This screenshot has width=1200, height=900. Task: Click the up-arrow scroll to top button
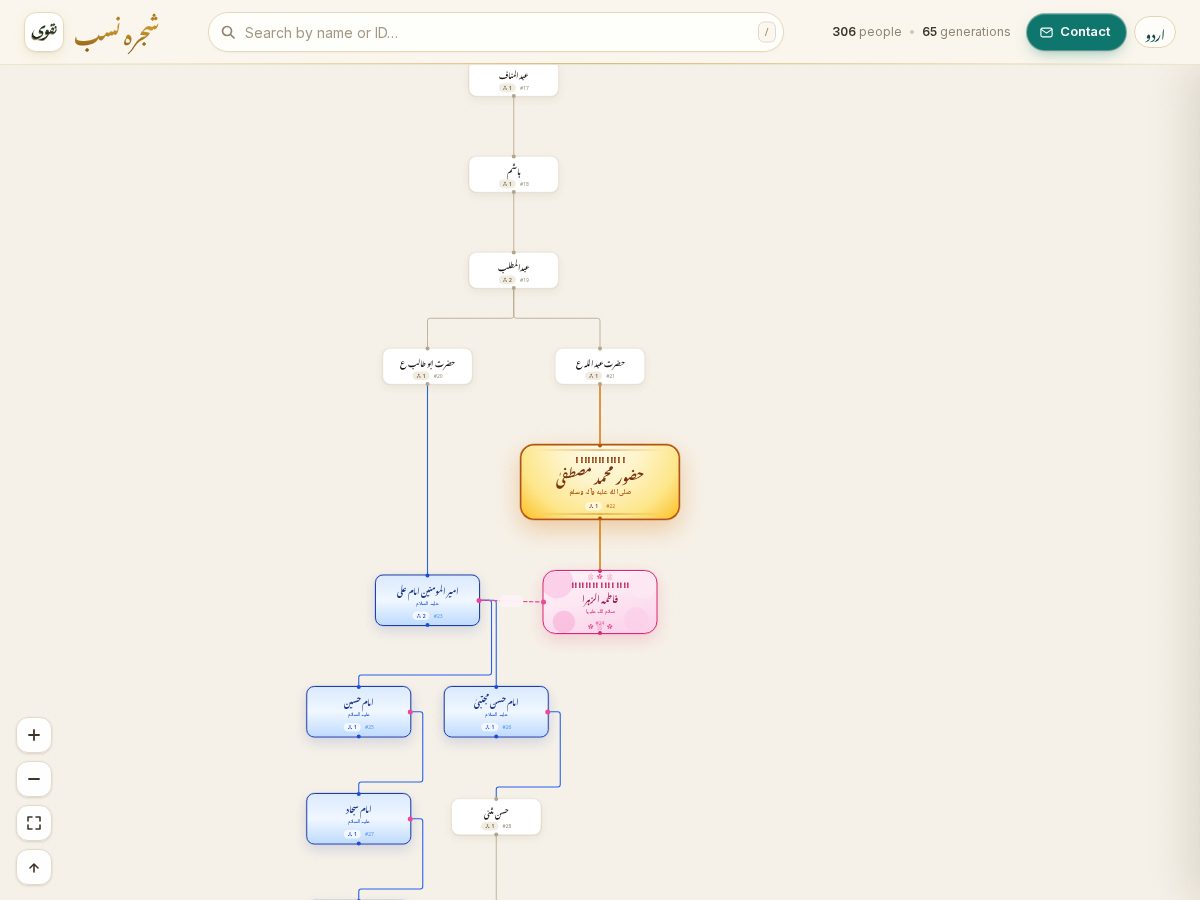(x=34, y=867)
